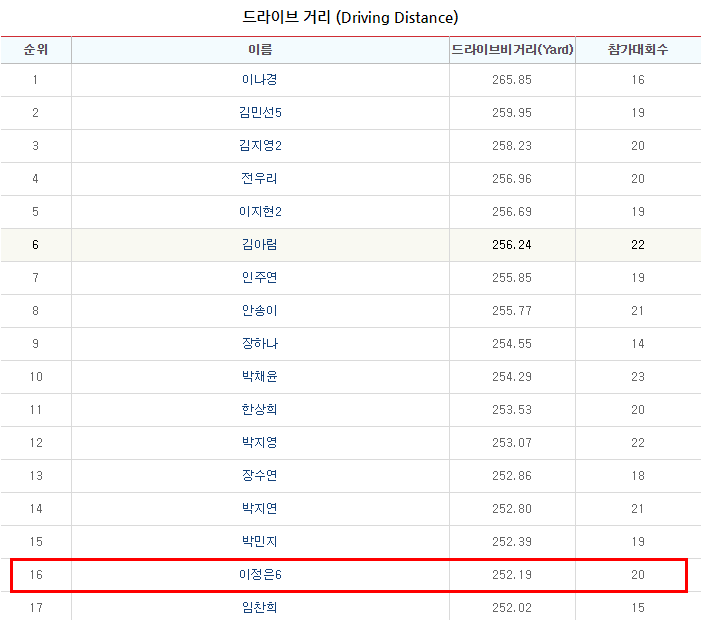Select distance value 265.85
This screenshot has height=620, width=704.
[512, 80]
